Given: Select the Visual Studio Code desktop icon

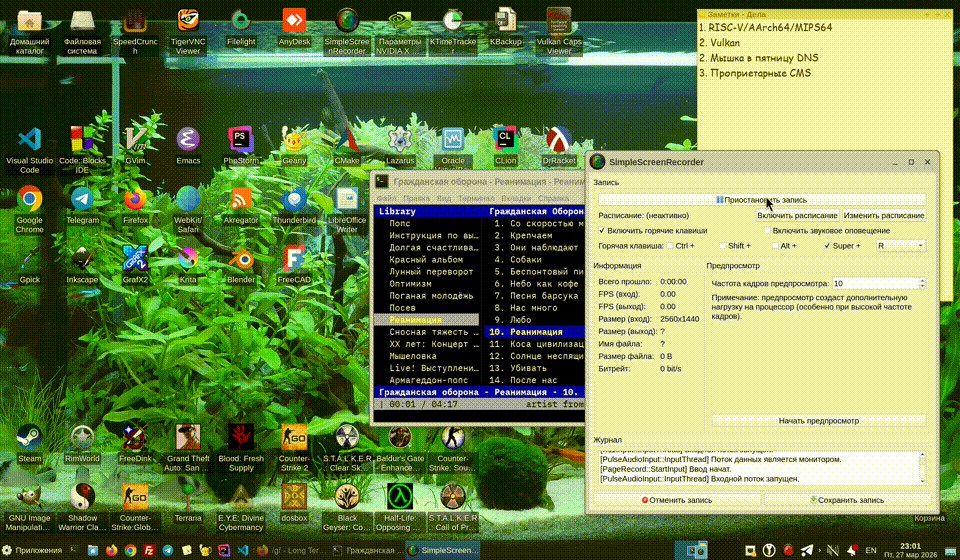Looking at the screenshot, I should pos(29,151).
